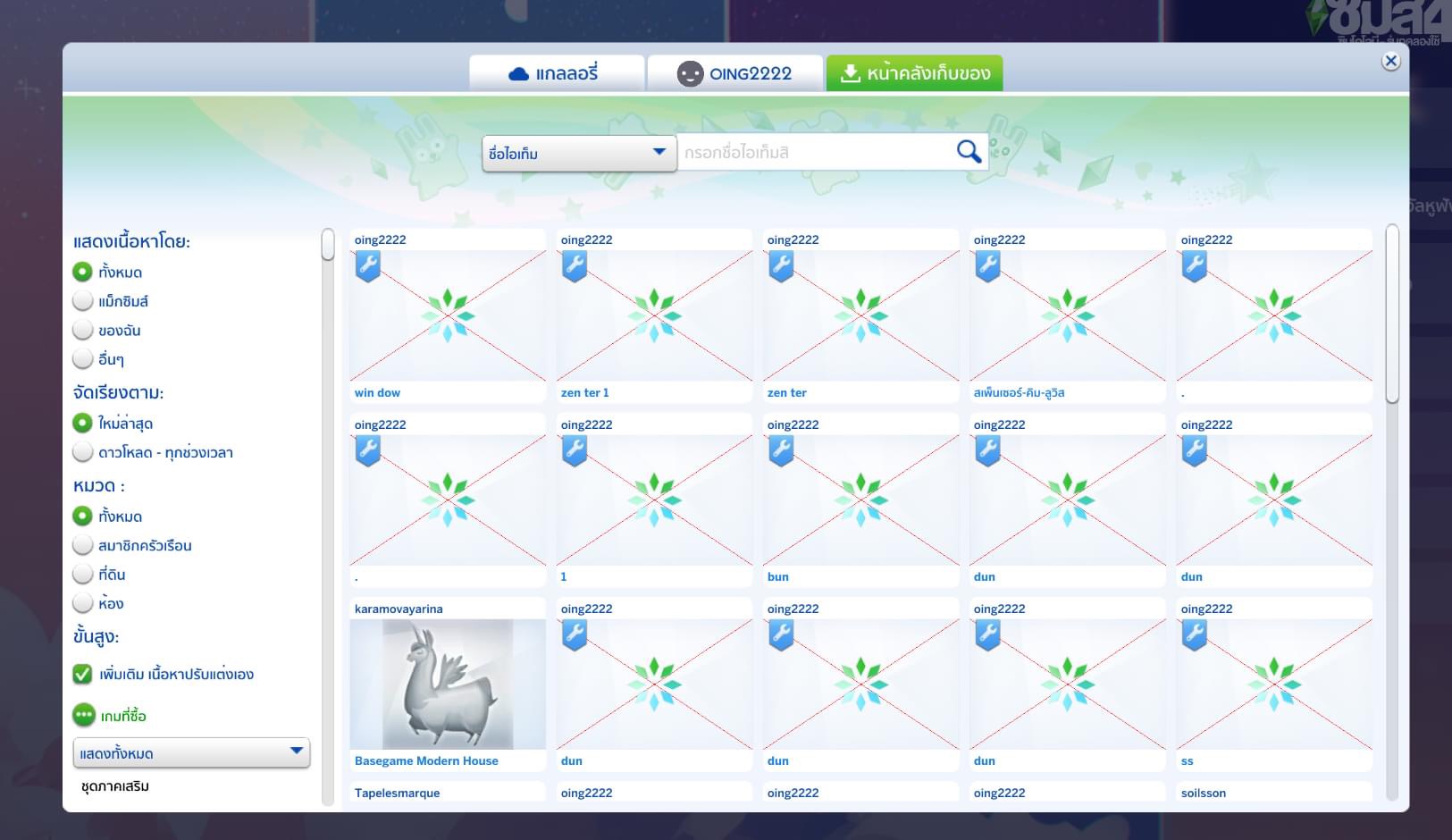Image resolution: width=1452 pixels, height=840 pixels.
Task: Expand the แสดงทั้งหมด dropdown
Action: pyautogui.click(x=191, y=753)
